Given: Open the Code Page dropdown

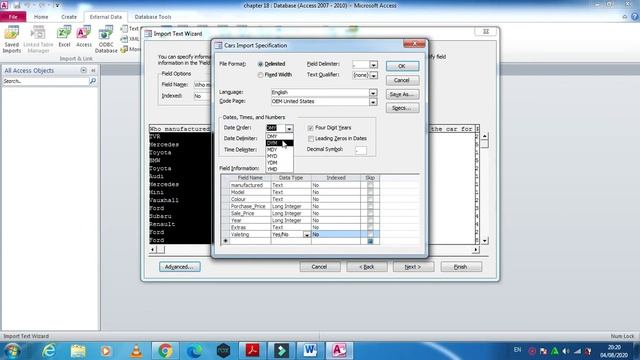Looking at the screenshot, I should 373,102.
